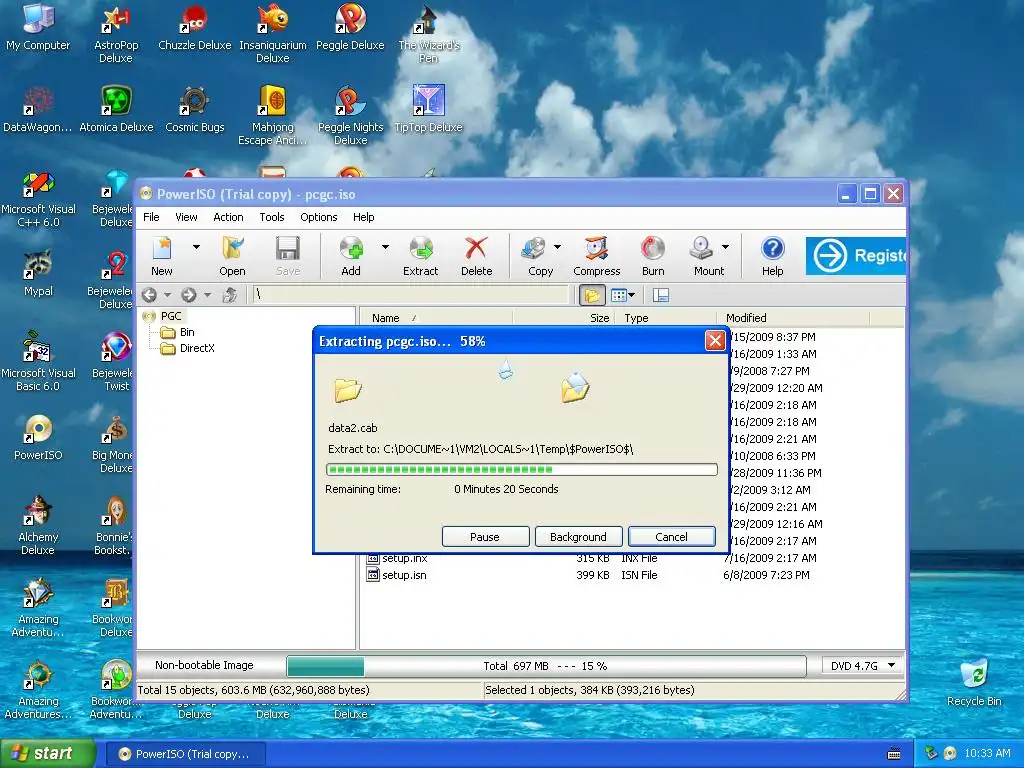Open the View menu

(186, 217)
